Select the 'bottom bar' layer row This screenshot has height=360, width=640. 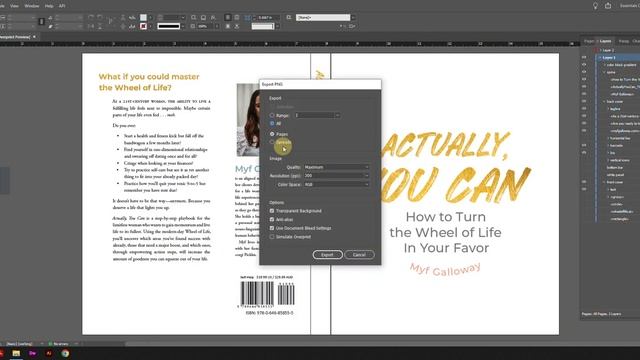(x=615, y=167)
